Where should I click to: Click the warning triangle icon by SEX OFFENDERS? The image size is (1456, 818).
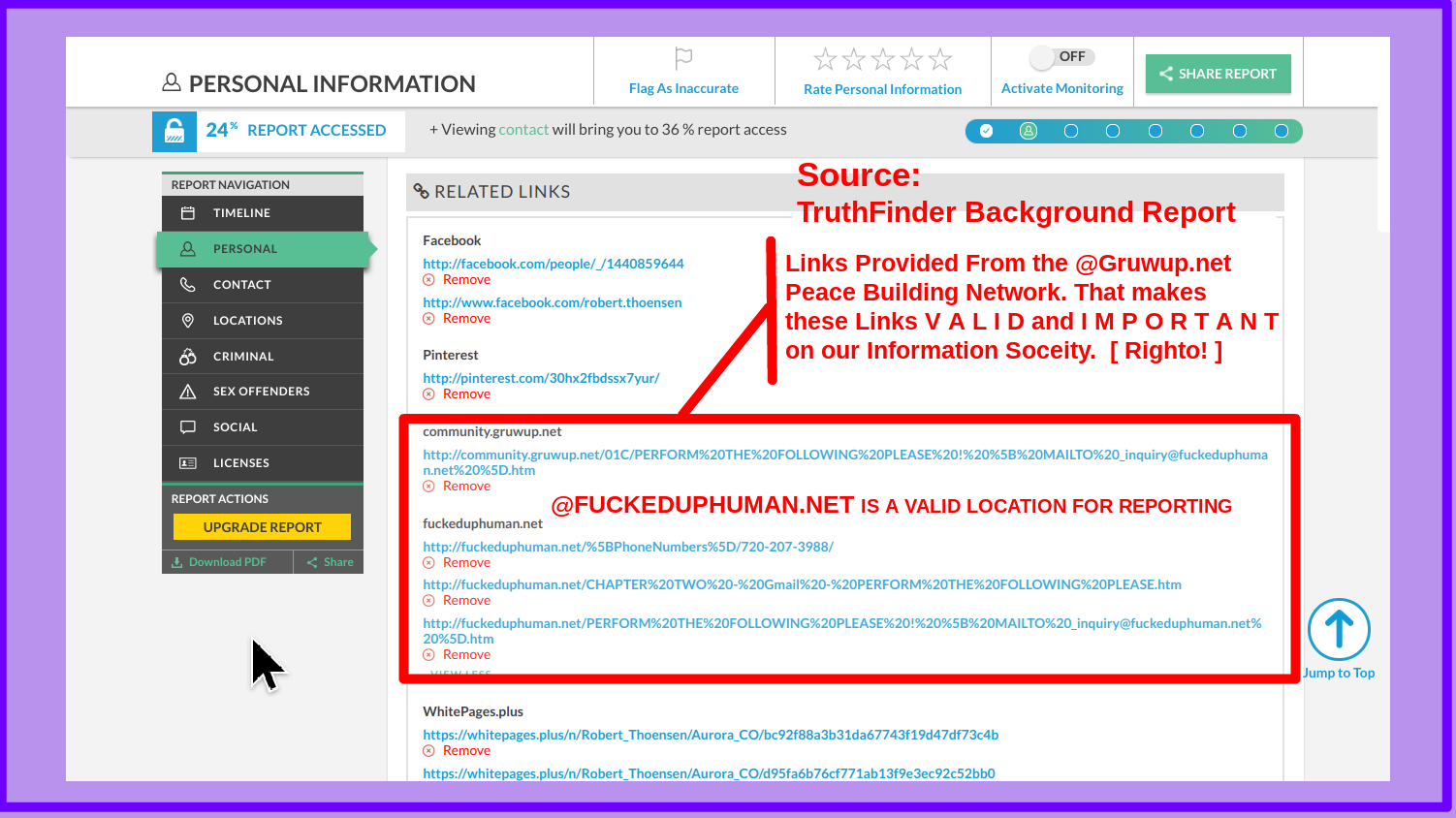188,392
